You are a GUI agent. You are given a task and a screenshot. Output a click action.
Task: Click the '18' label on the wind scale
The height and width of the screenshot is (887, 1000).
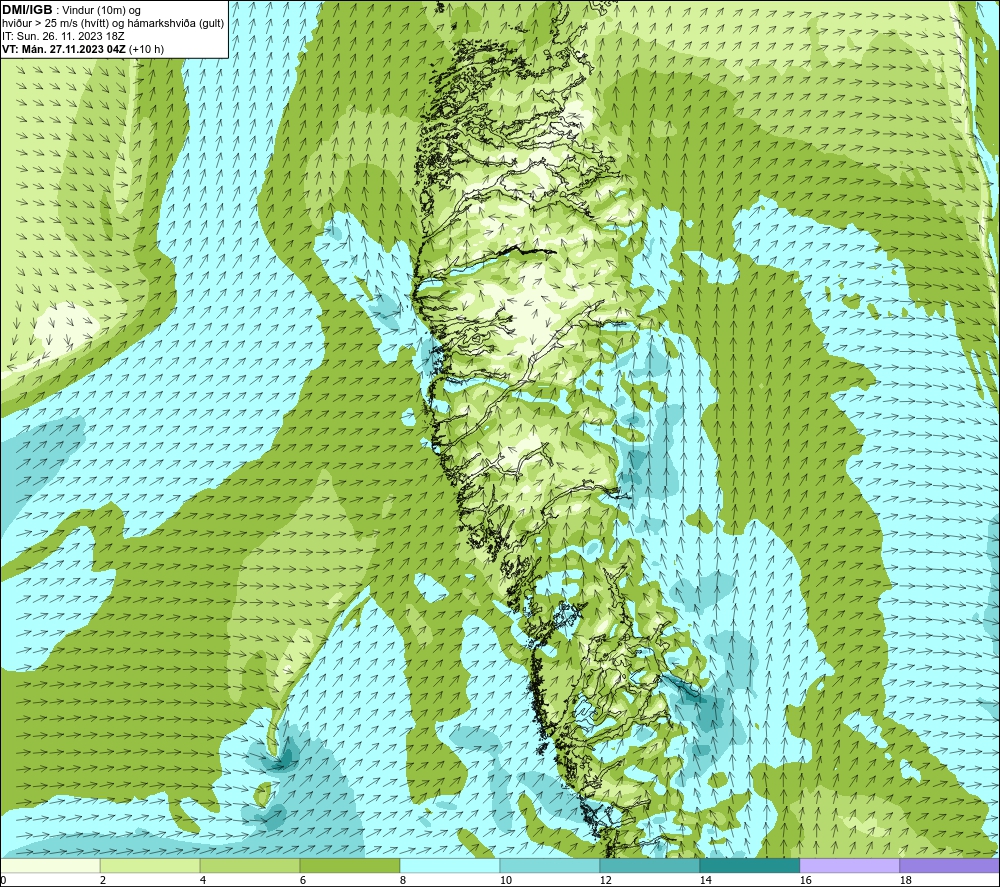pos(905,880)
